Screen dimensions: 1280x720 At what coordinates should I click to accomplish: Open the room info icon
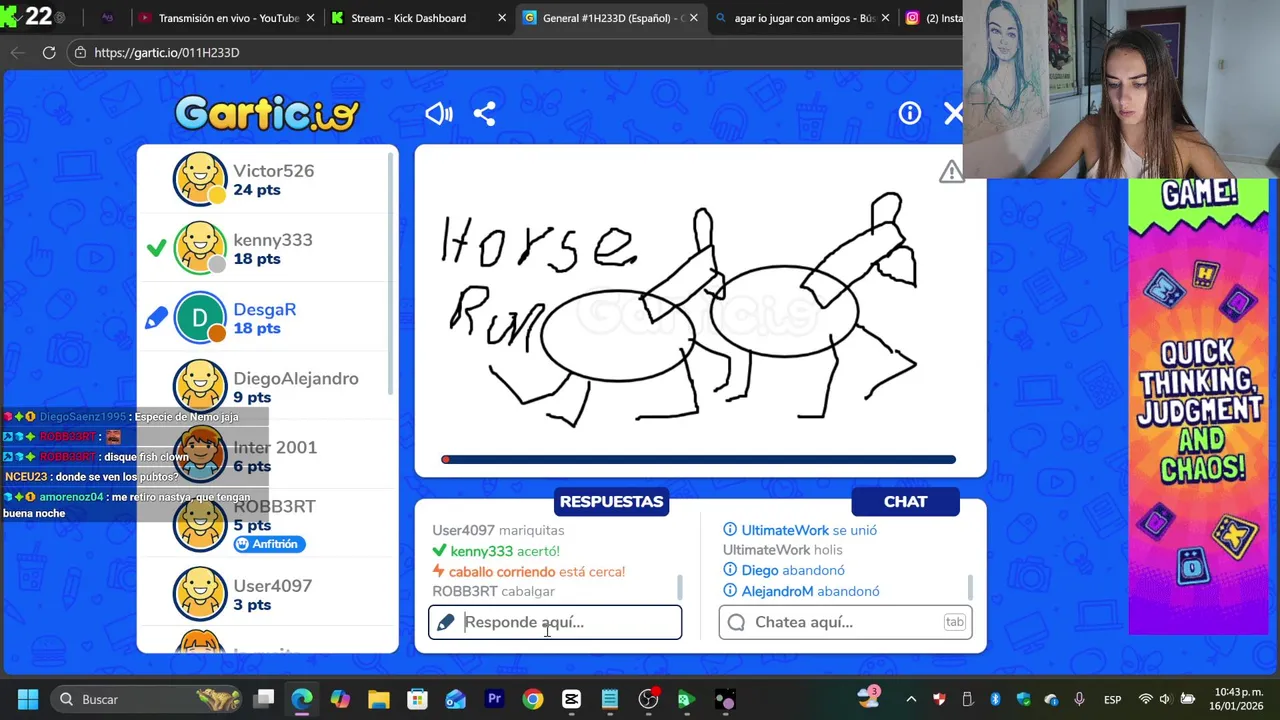tap(909, 113)
